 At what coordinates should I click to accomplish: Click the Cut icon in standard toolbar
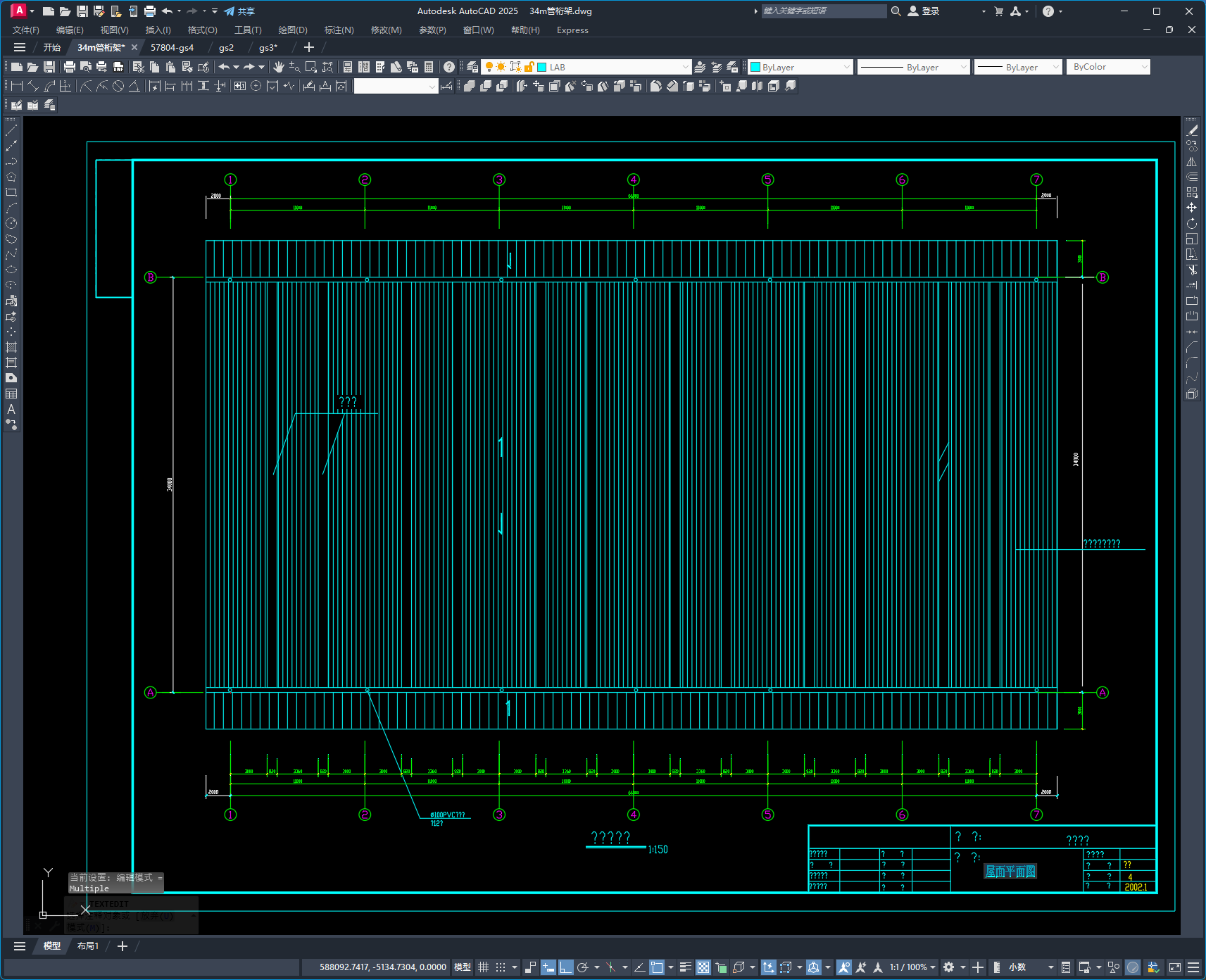(x=139, y=67)
